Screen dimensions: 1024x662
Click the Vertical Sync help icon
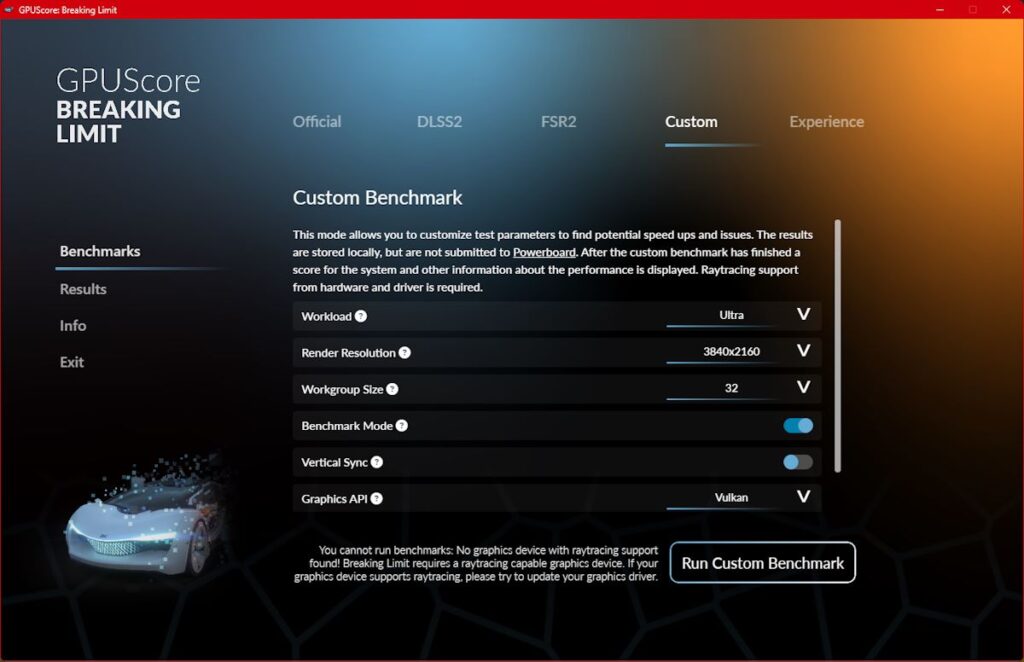[377, 462]
